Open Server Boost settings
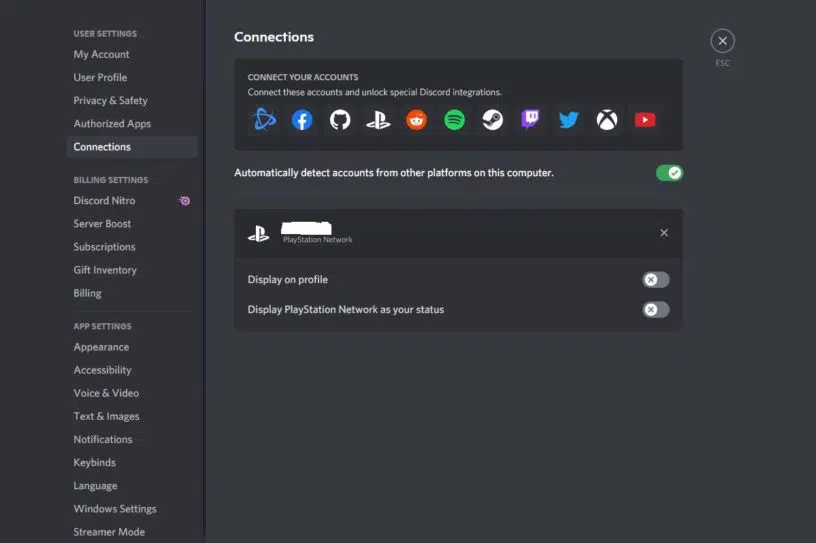816x543 pixels. tap(132, 223)
